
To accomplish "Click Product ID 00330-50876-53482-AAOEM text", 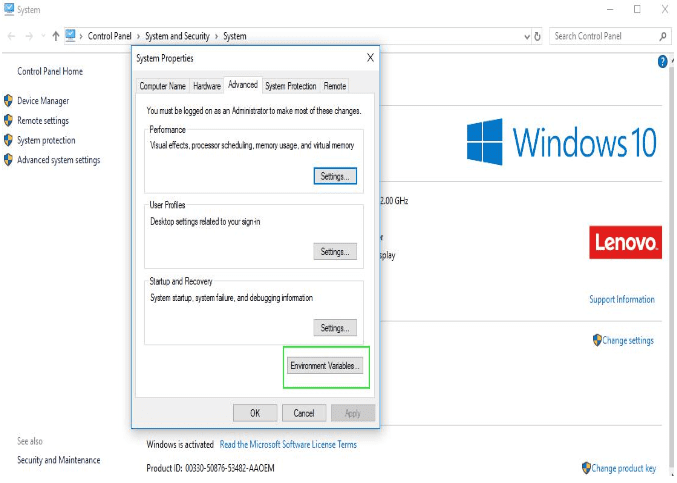I will click(x=210, y=468).
